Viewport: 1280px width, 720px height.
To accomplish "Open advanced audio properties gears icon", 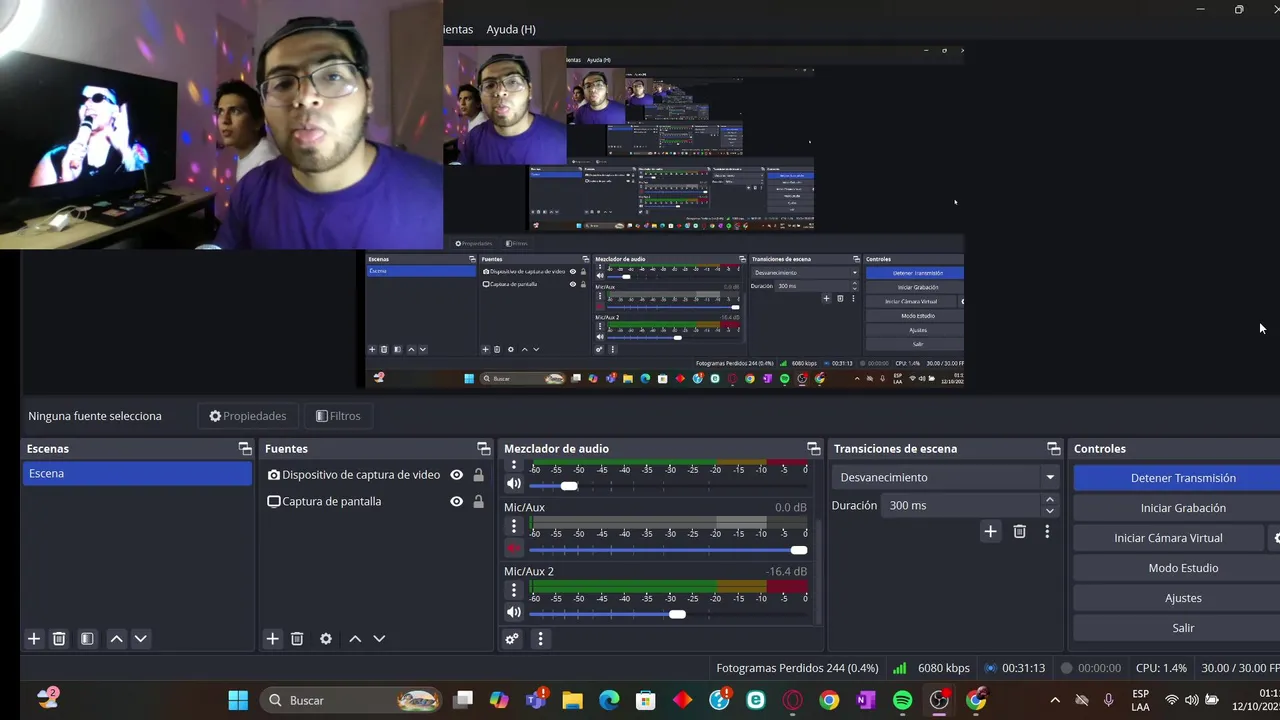I will [512, 638].
